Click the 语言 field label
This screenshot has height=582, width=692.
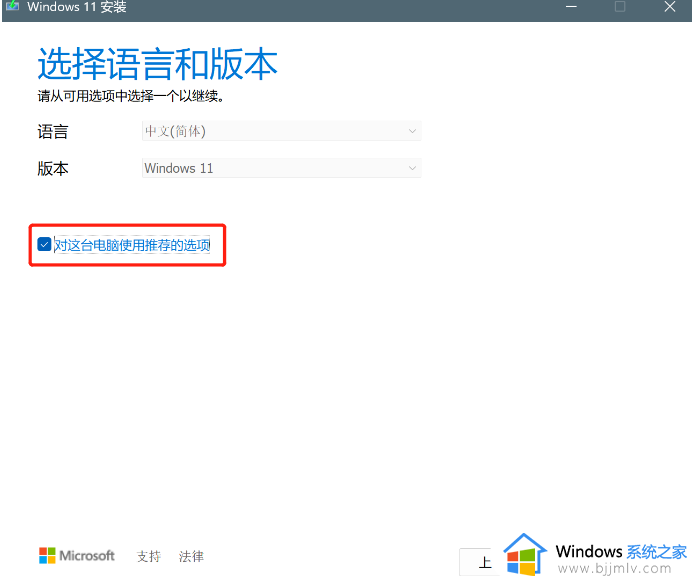(53, 131)
